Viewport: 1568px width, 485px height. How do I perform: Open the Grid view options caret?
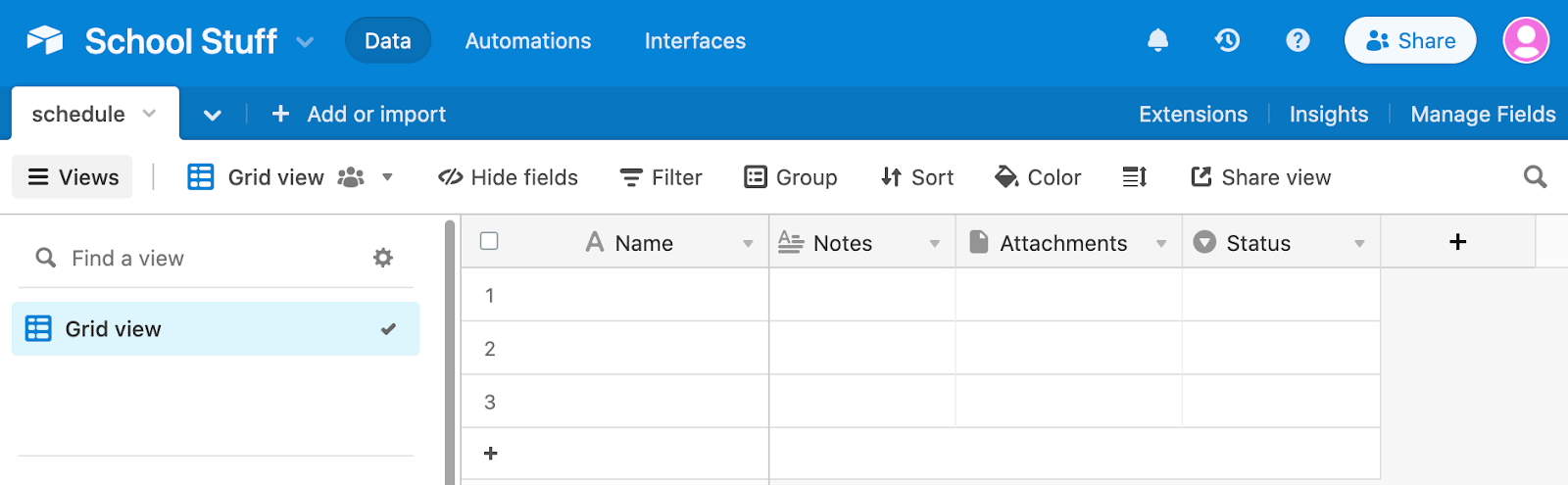(x=387, y=177)
